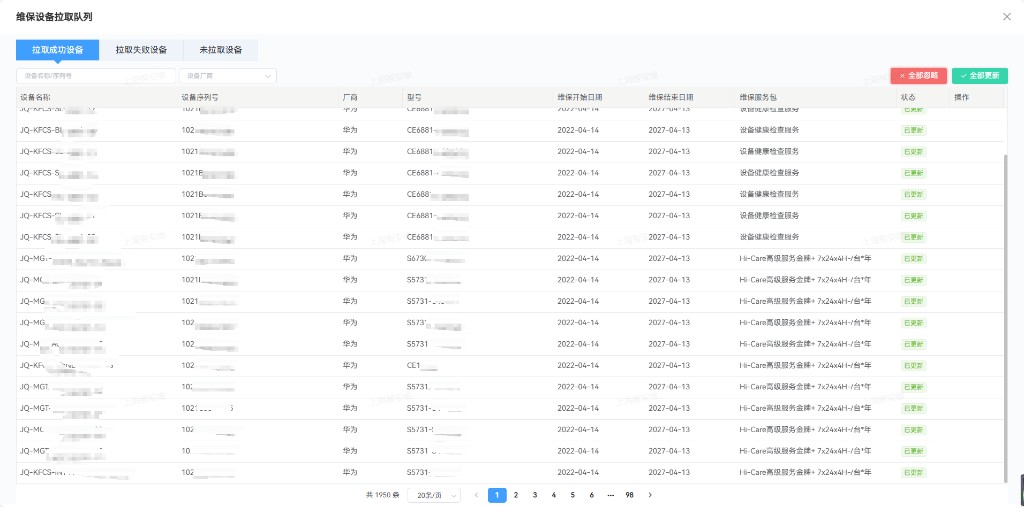Open the 拉取失败设备 tab
The width and height of the screenshot is (1024, 507).
pyautogui.click(x=141, y=50)
